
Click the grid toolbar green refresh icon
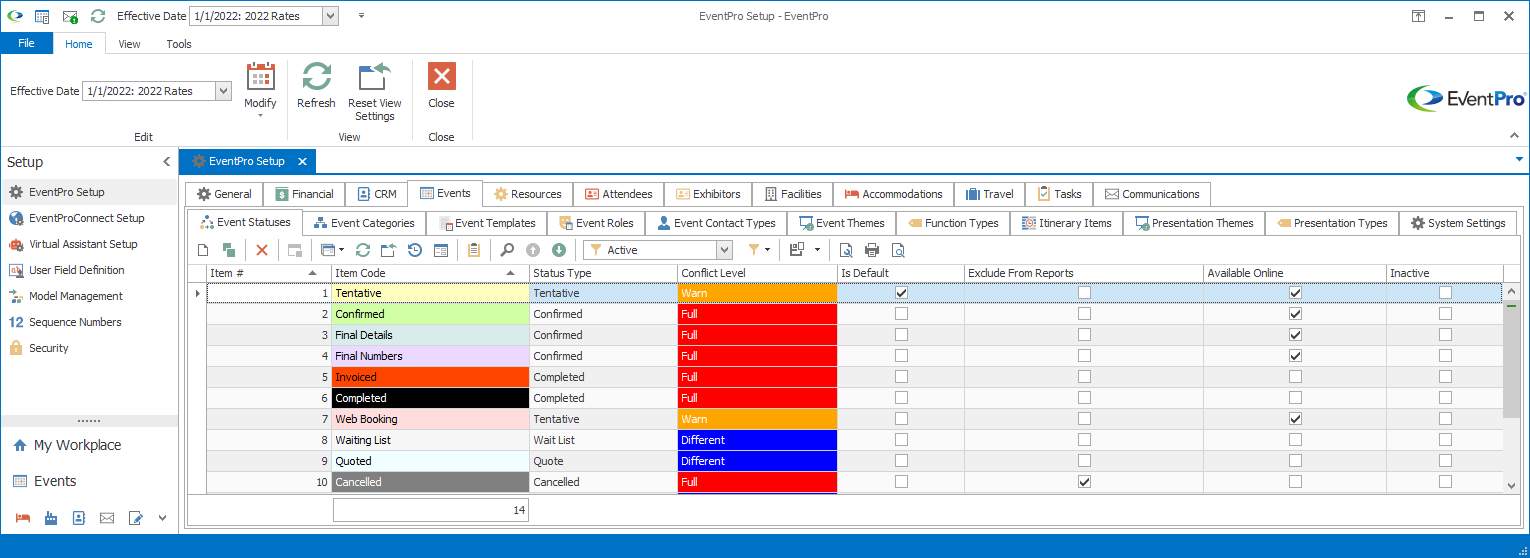click(363, 250)
